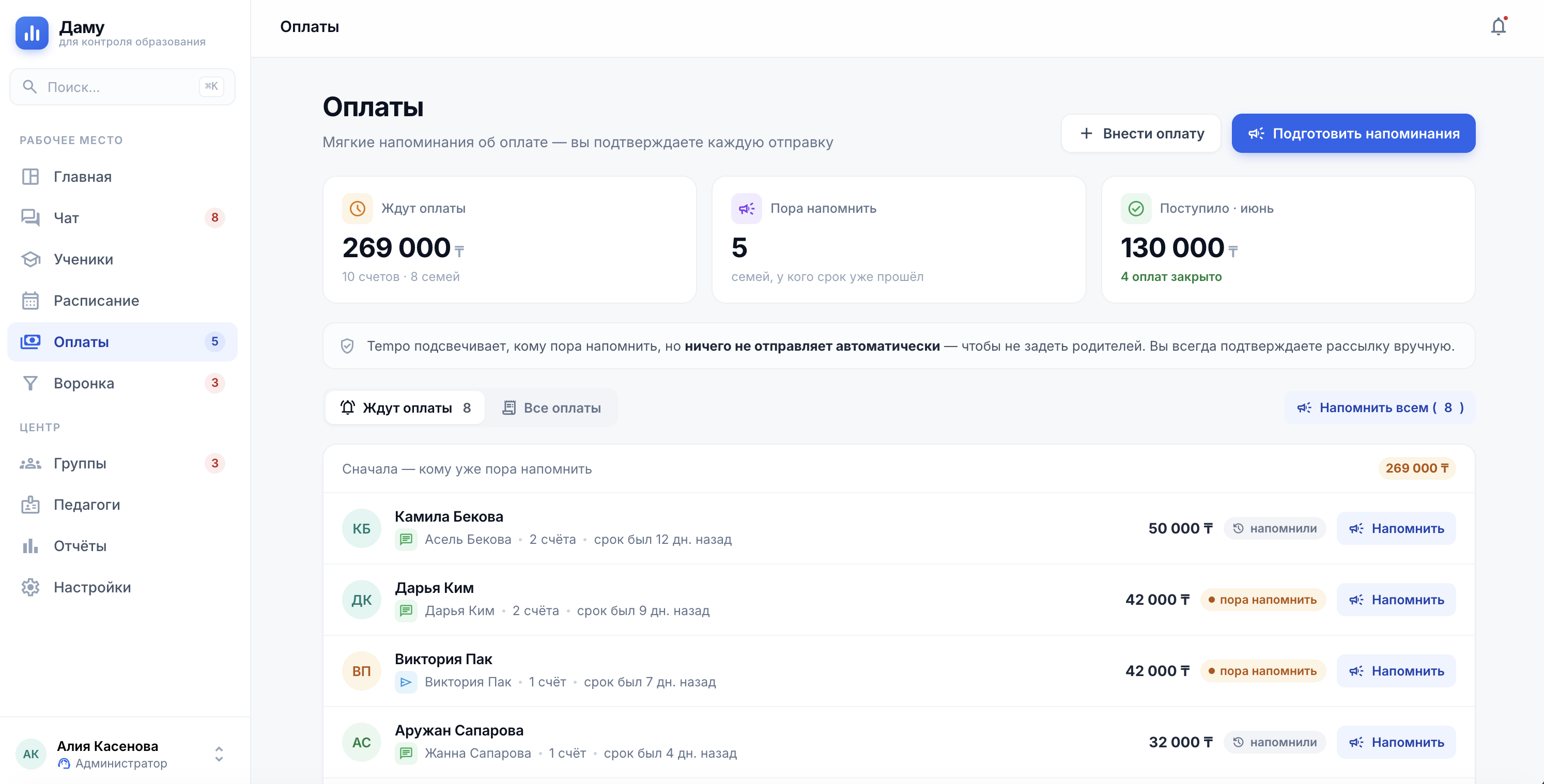Click Подготовить напоминания button
The height and width of the screenshot is (784, 1544).
1353,134
